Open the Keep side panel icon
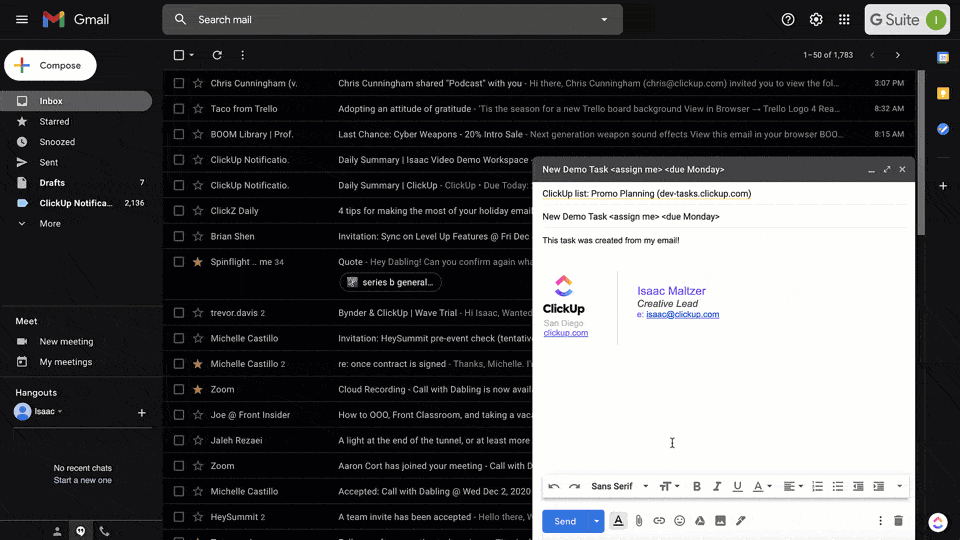The width and height of the screenshot is (960, 540). (943, 93)
